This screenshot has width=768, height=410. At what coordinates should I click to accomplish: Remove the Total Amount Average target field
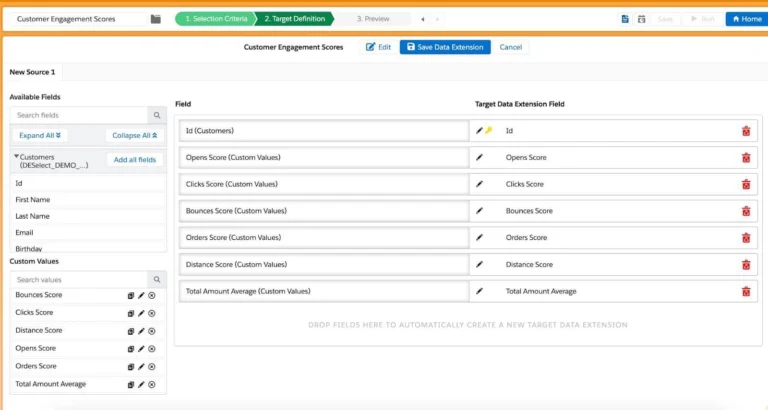(x=745, y=291)
